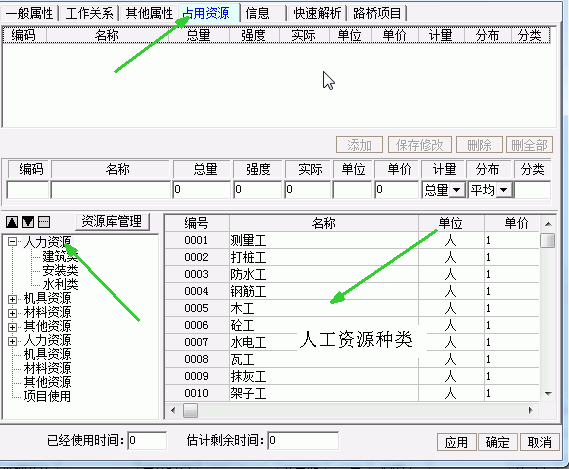Click the up arrow of the resource list scrollbar
The width and height of the screenshot is (569, 469).
pos(548,224)
